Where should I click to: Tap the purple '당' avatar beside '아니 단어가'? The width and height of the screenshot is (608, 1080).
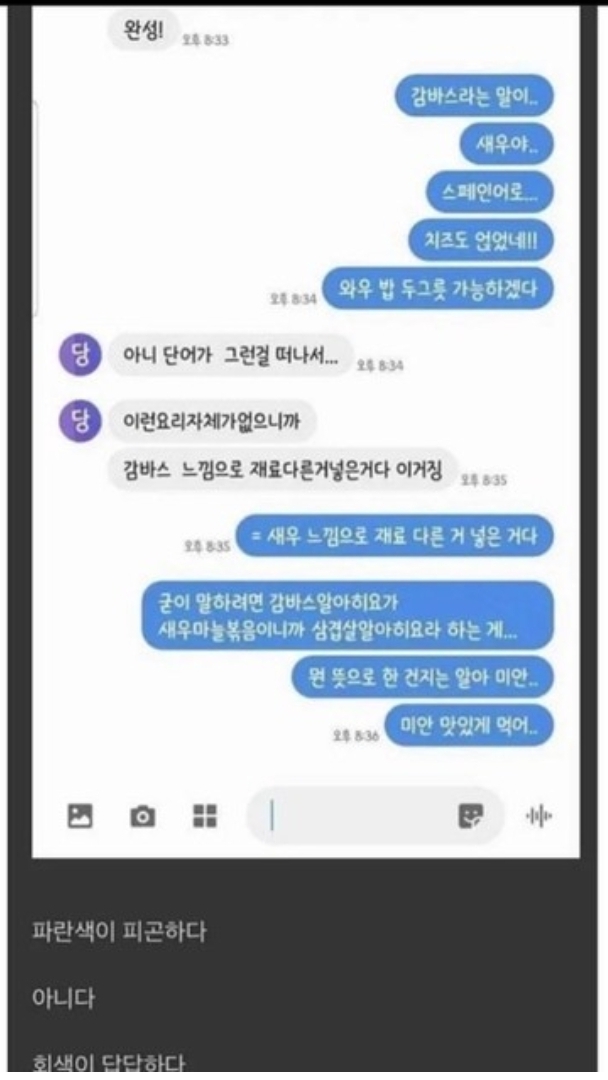[x=80, y=356]
